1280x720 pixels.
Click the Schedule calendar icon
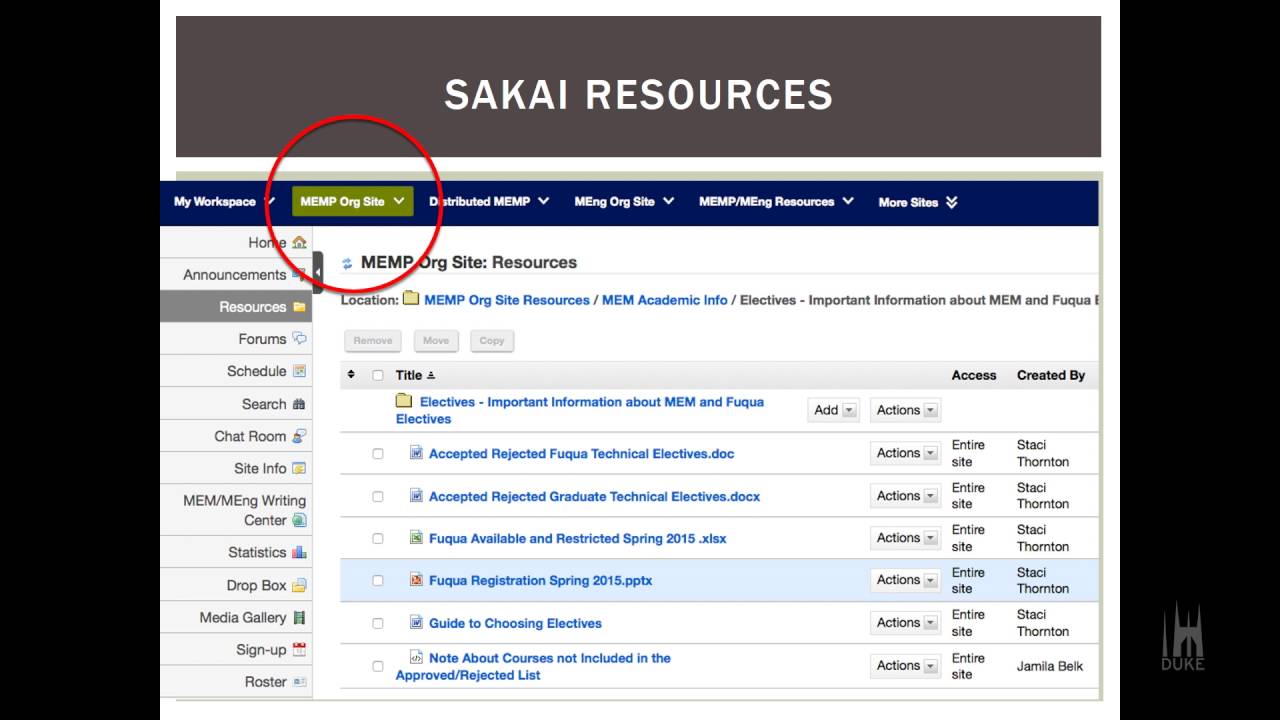pyautogui.click(x=299, y=371)
